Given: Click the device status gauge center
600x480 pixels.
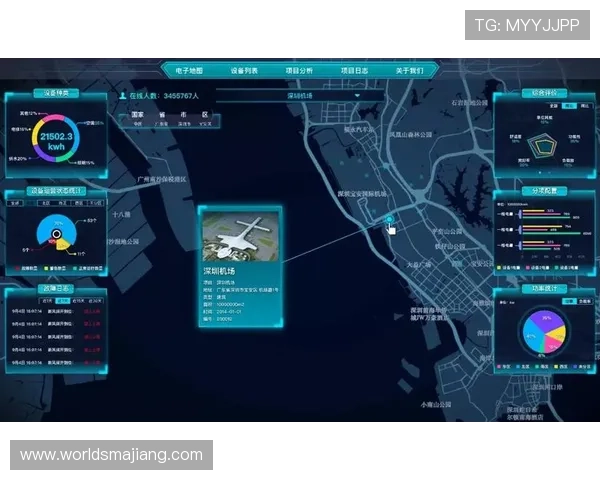Looking at the screenshot, I should tap(55, 235).
